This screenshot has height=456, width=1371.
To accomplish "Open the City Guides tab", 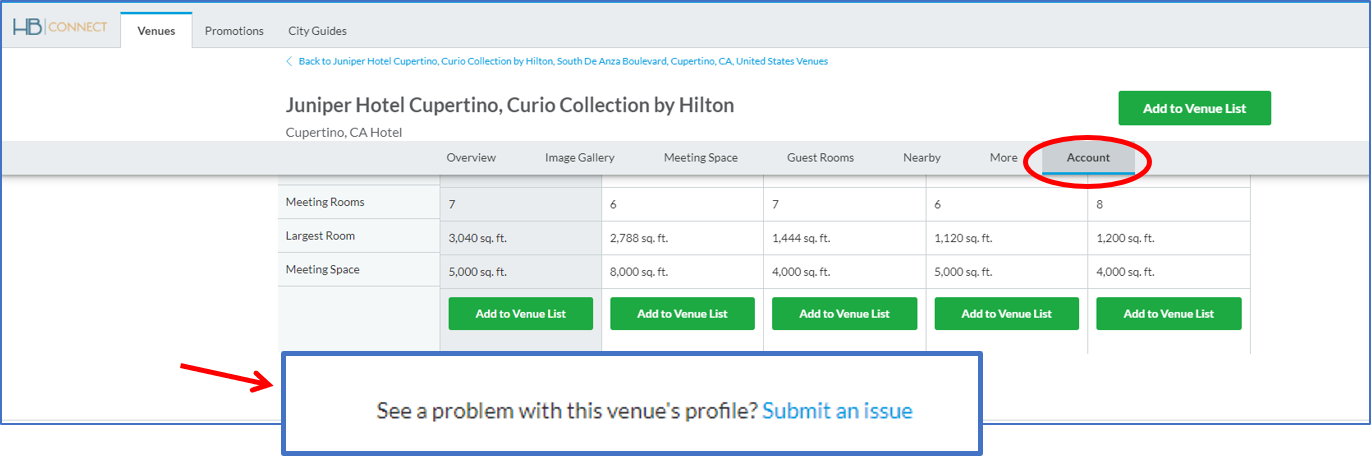I will pyautogui.click(x=317, y=31).
